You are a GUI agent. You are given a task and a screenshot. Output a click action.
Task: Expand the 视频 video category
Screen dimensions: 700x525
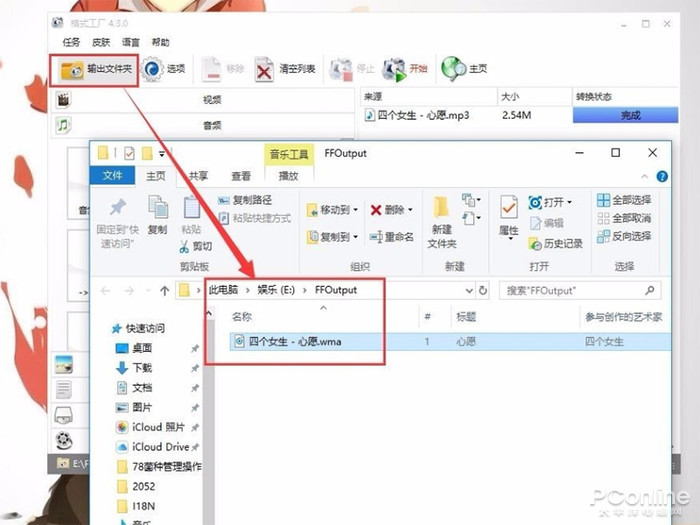(212, 100)
